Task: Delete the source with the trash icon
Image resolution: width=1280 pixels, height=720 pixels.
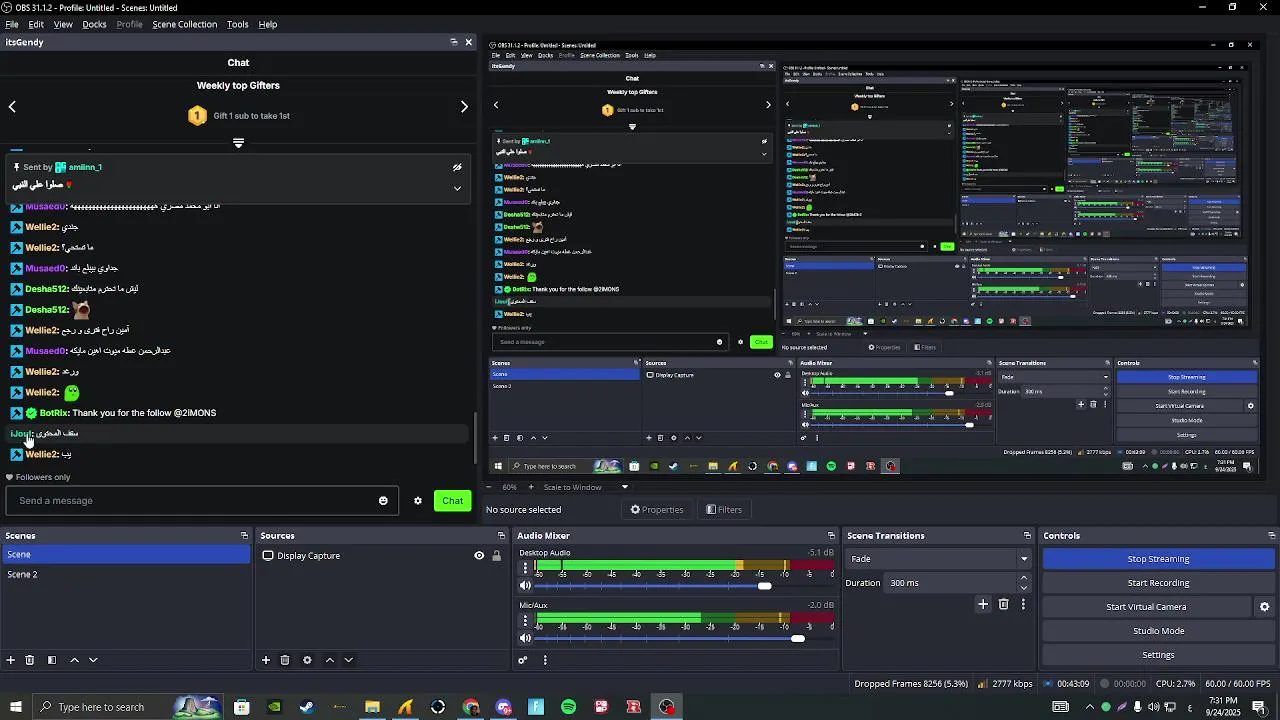Action: [x=285, y=660]
